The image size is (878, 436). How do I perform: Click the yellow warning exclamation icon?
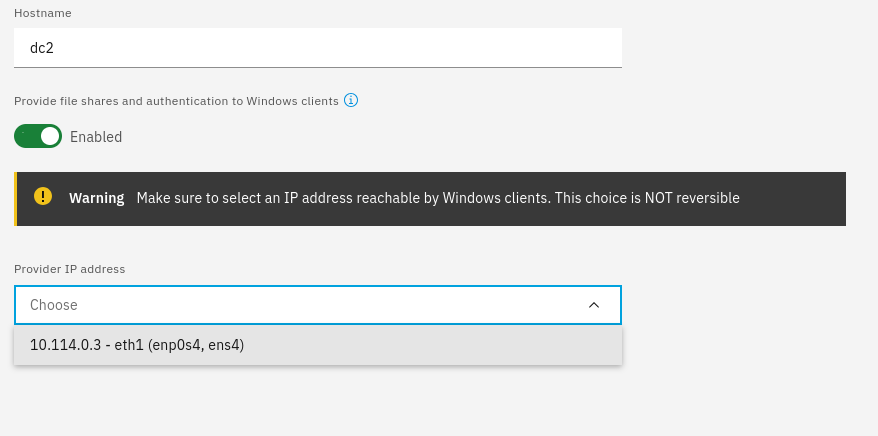(43, 196)
